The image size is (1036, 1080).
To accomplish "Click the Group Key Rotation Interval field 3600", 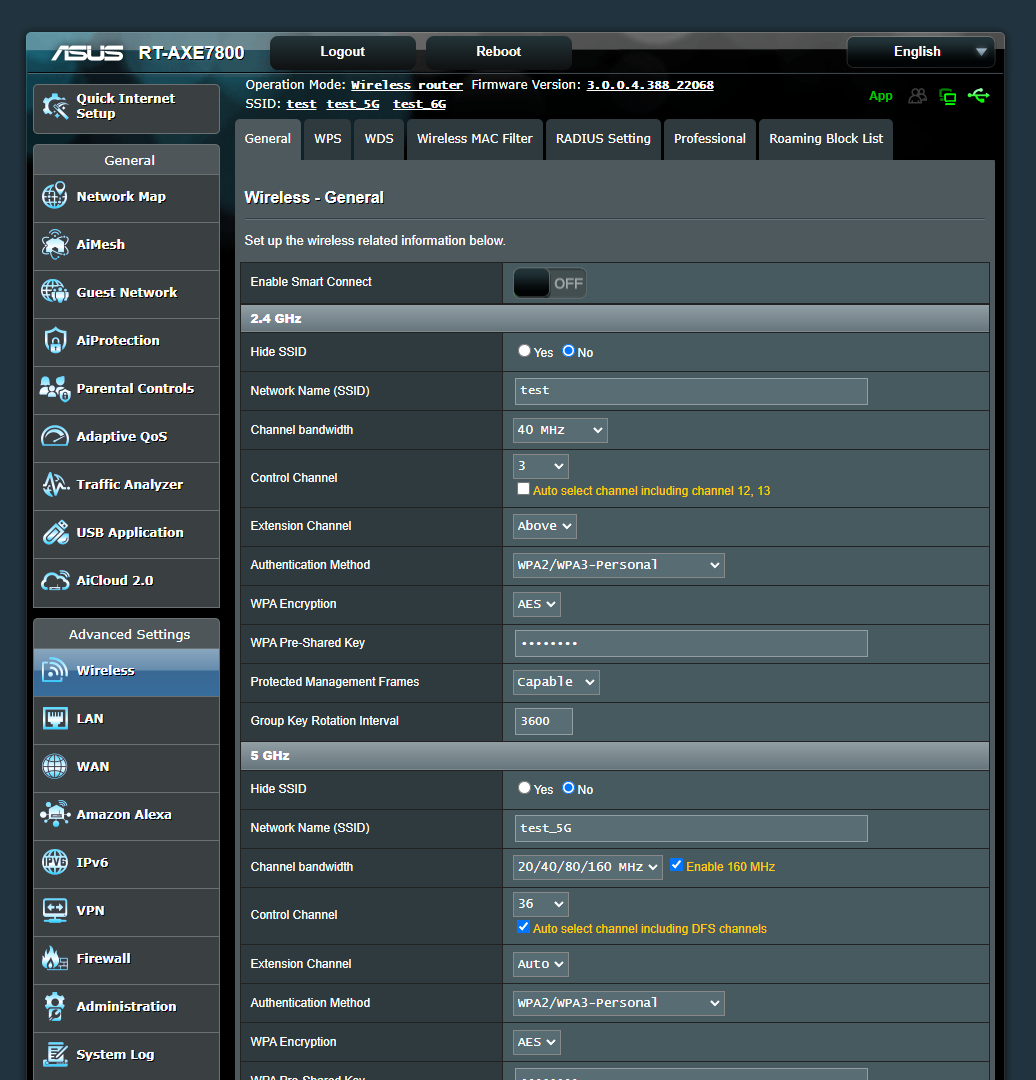I will point(543,721).
